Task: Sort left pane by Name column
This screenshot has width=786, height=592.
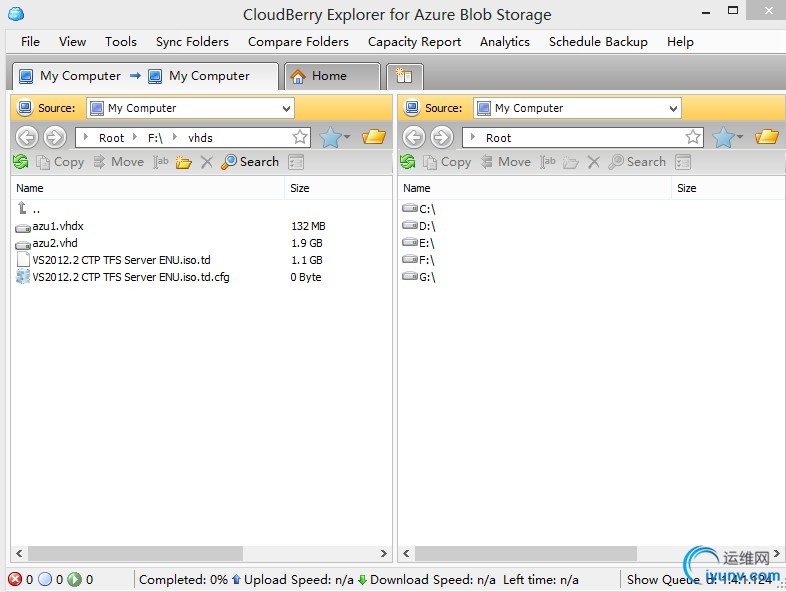Action: [x=148, y=188]
